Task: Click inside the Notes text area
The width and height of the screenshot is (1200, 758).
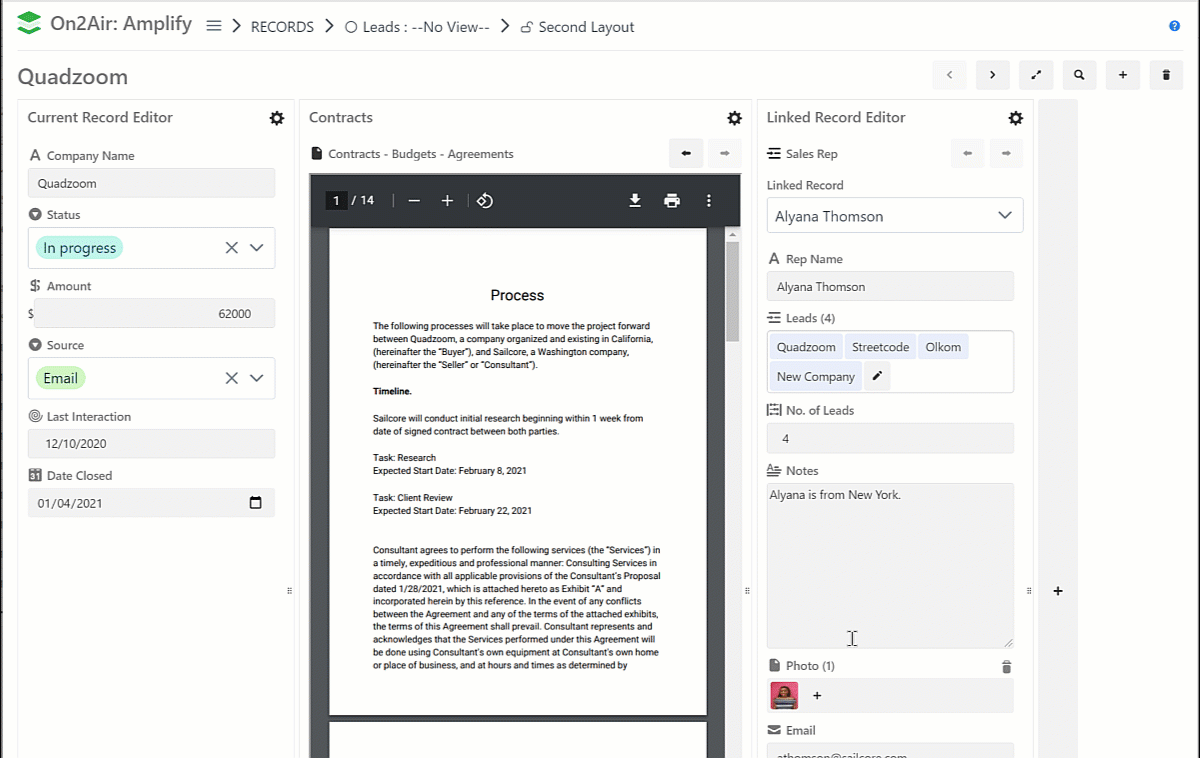Action: [890, 565]
